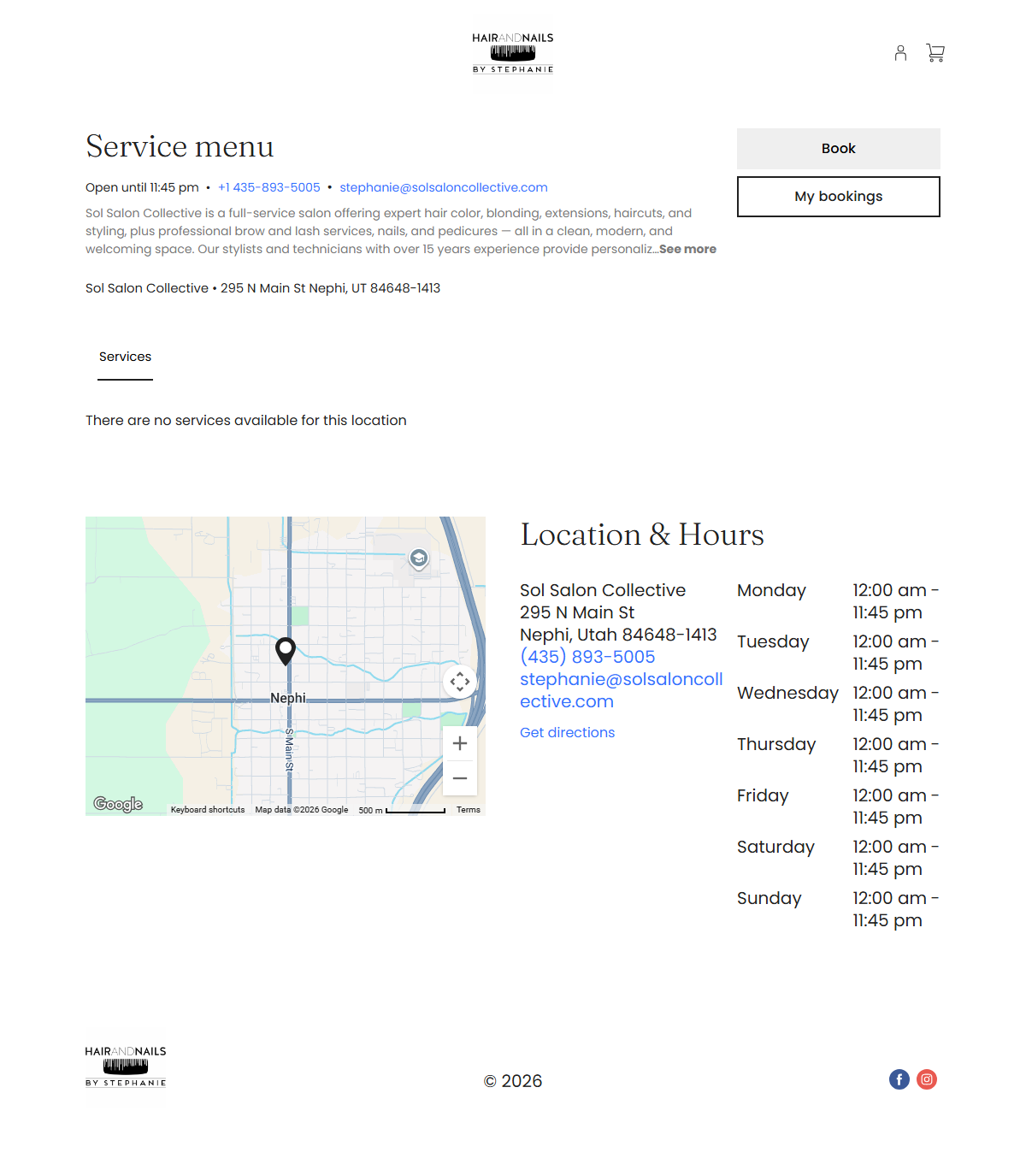Open My bookings
The image size is (1026, 1176).
[839, 197]
